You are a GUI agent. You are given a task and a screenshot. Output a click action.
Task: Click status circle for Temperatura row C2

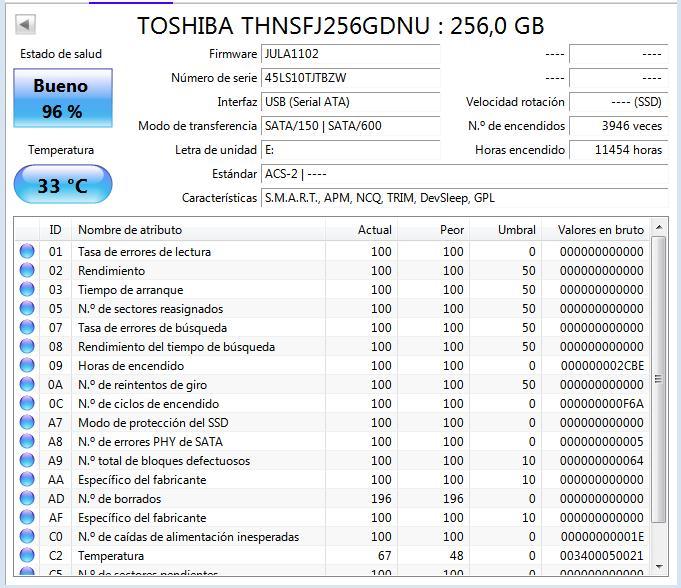27,555
